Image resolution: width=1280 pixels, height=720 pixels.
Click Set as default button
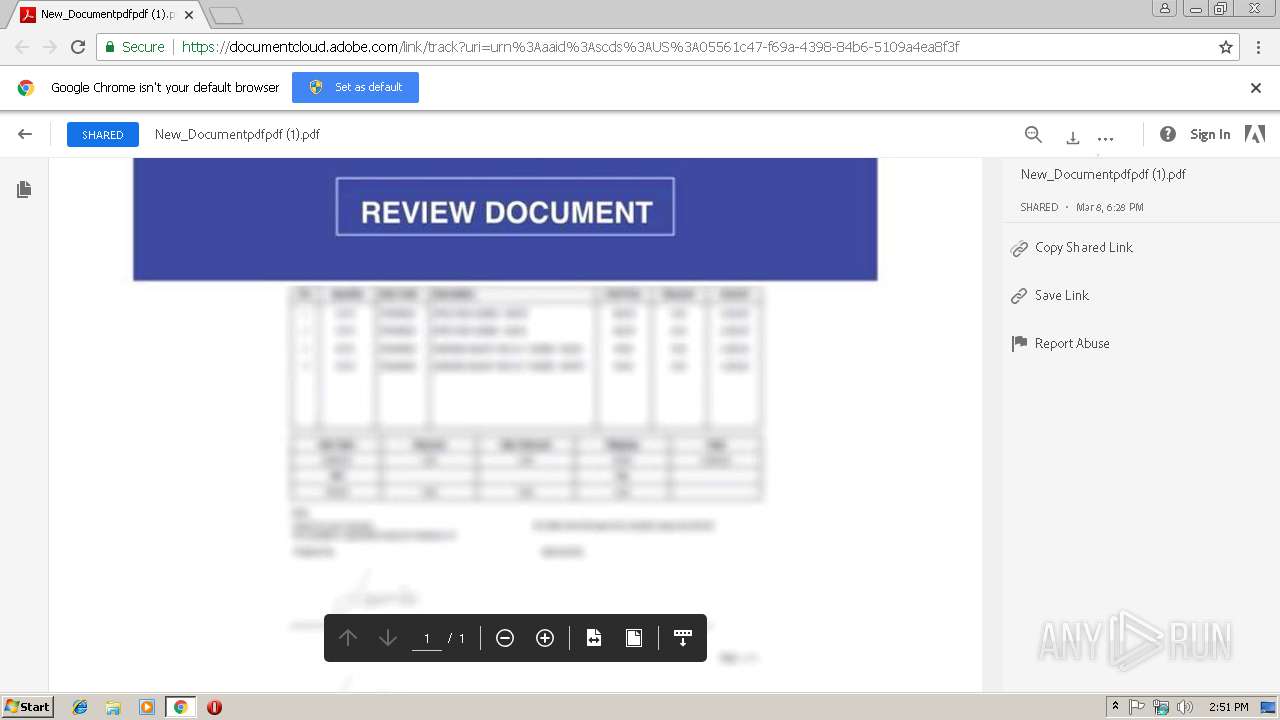tap(355, 87)
